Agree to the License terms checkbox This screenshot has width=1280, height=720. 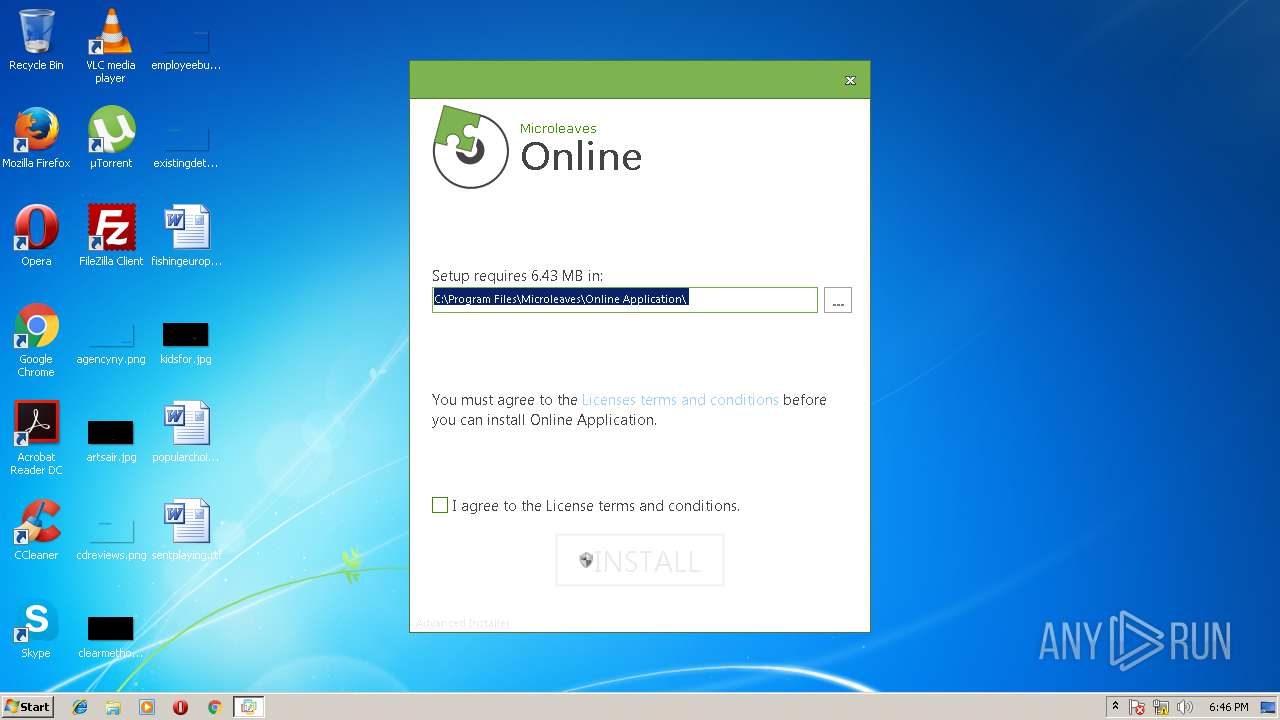(440, 505)
